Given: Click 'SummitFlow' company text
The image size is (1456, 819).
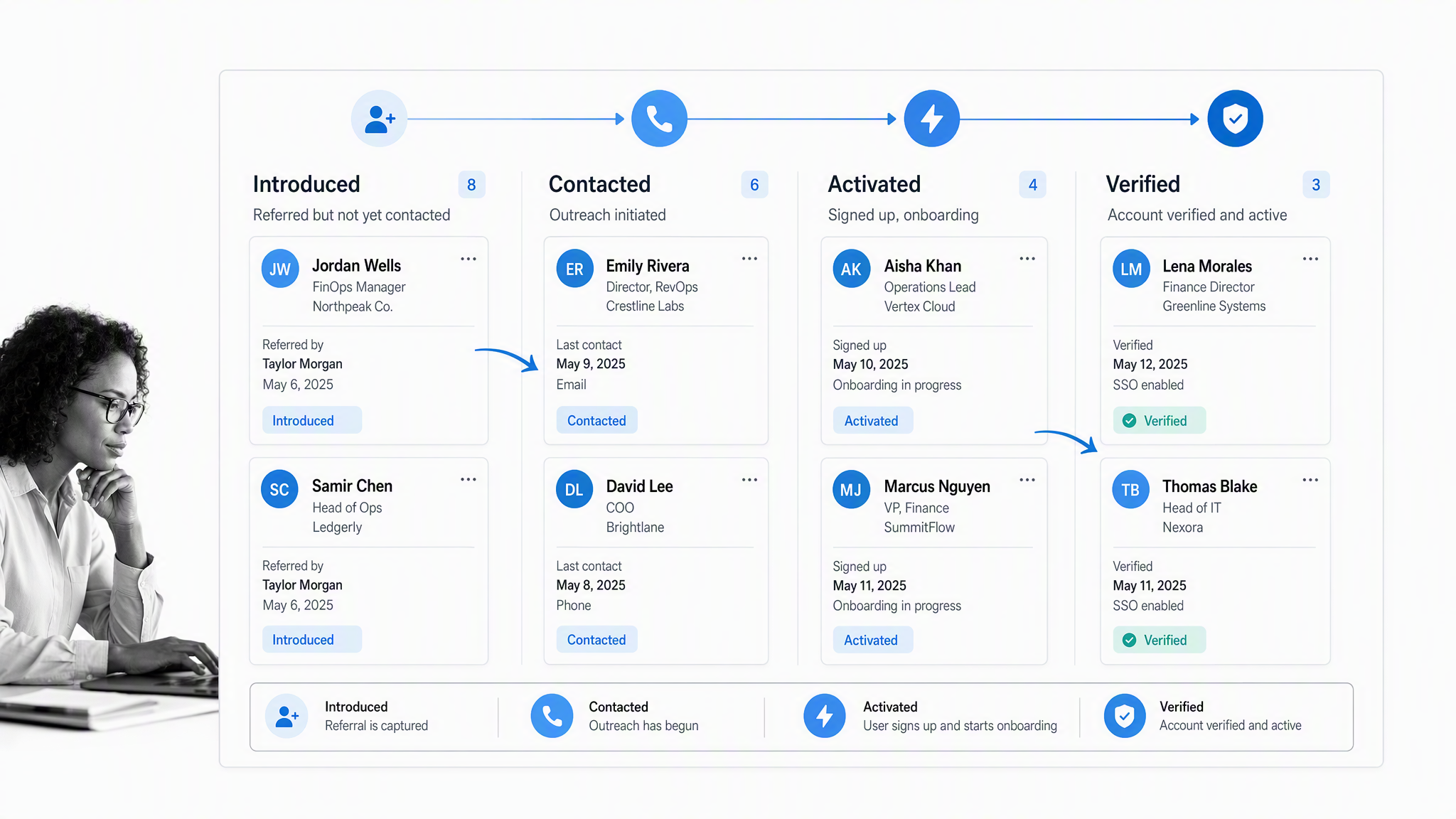Looking at the screenshot, I should tap(919, 527).
